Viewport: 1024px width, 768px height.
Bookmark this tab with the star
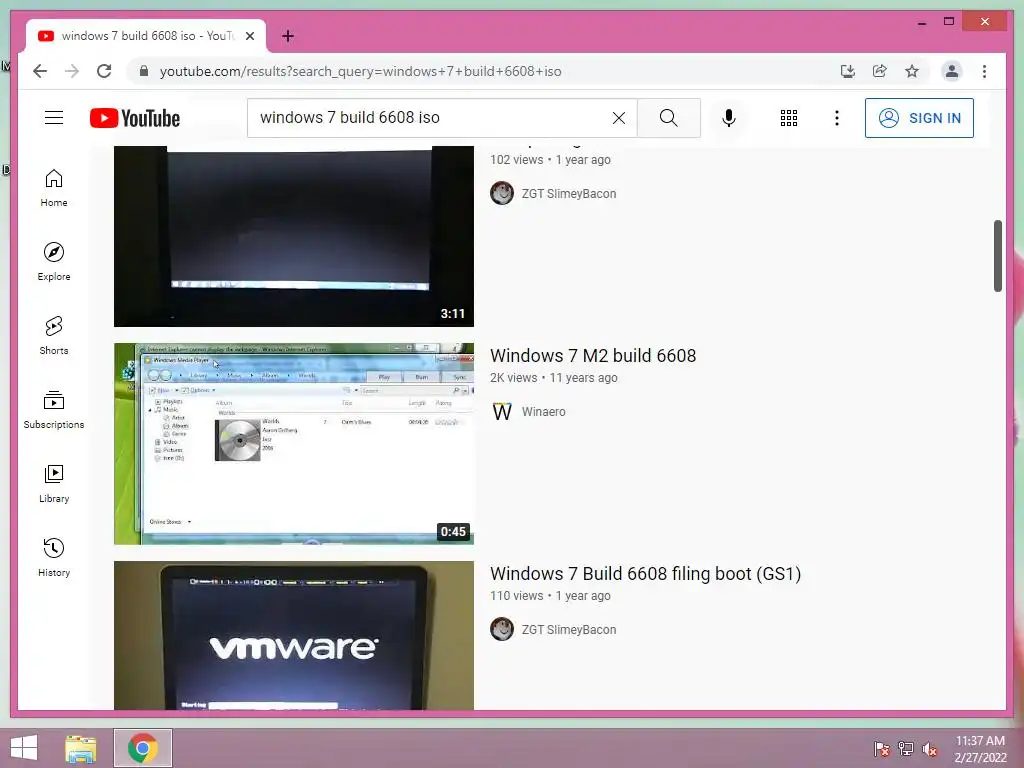[912, 71]
